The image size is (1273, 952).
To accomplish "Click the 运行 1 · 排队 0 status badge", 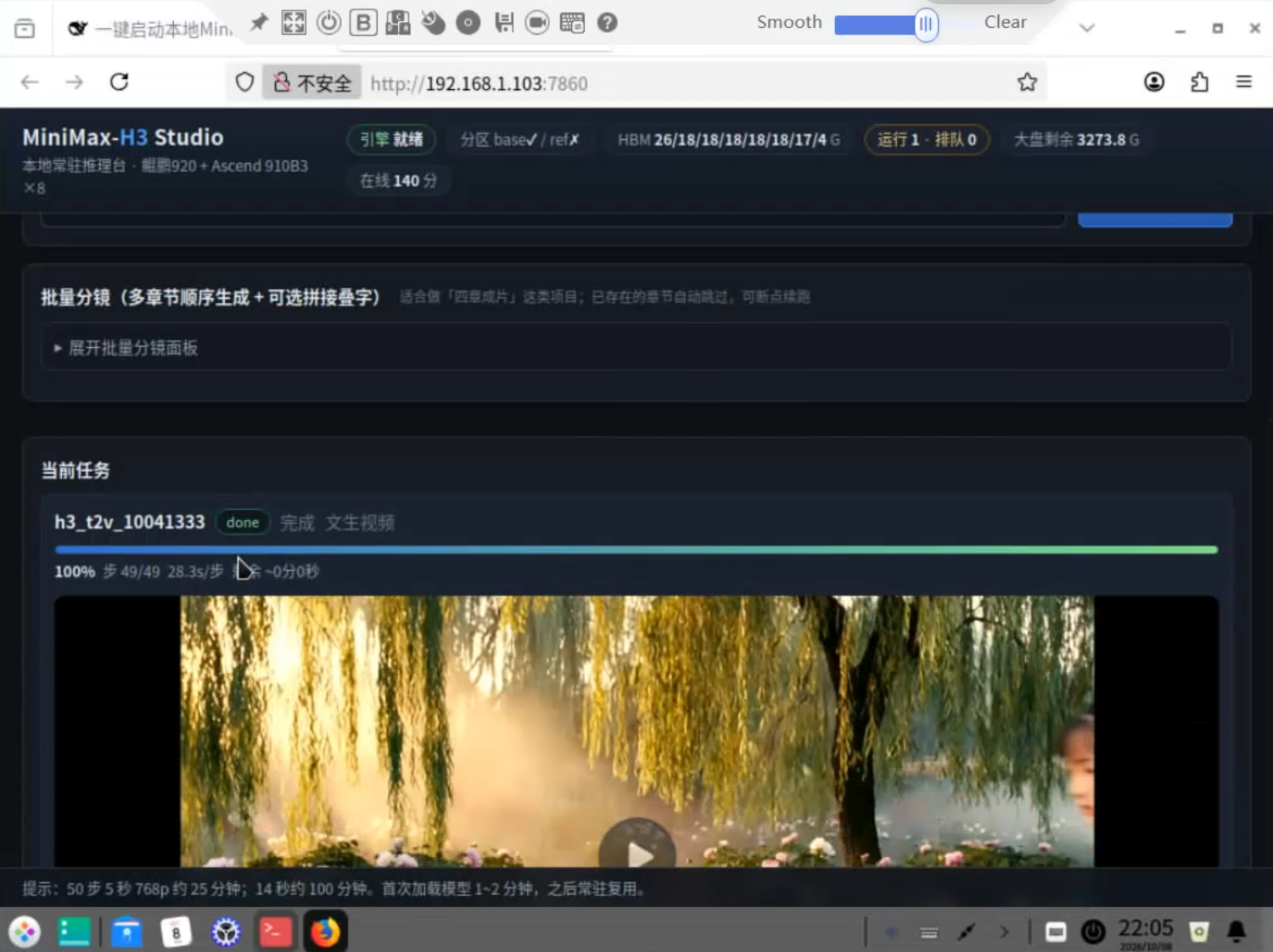I will [927, 139].
